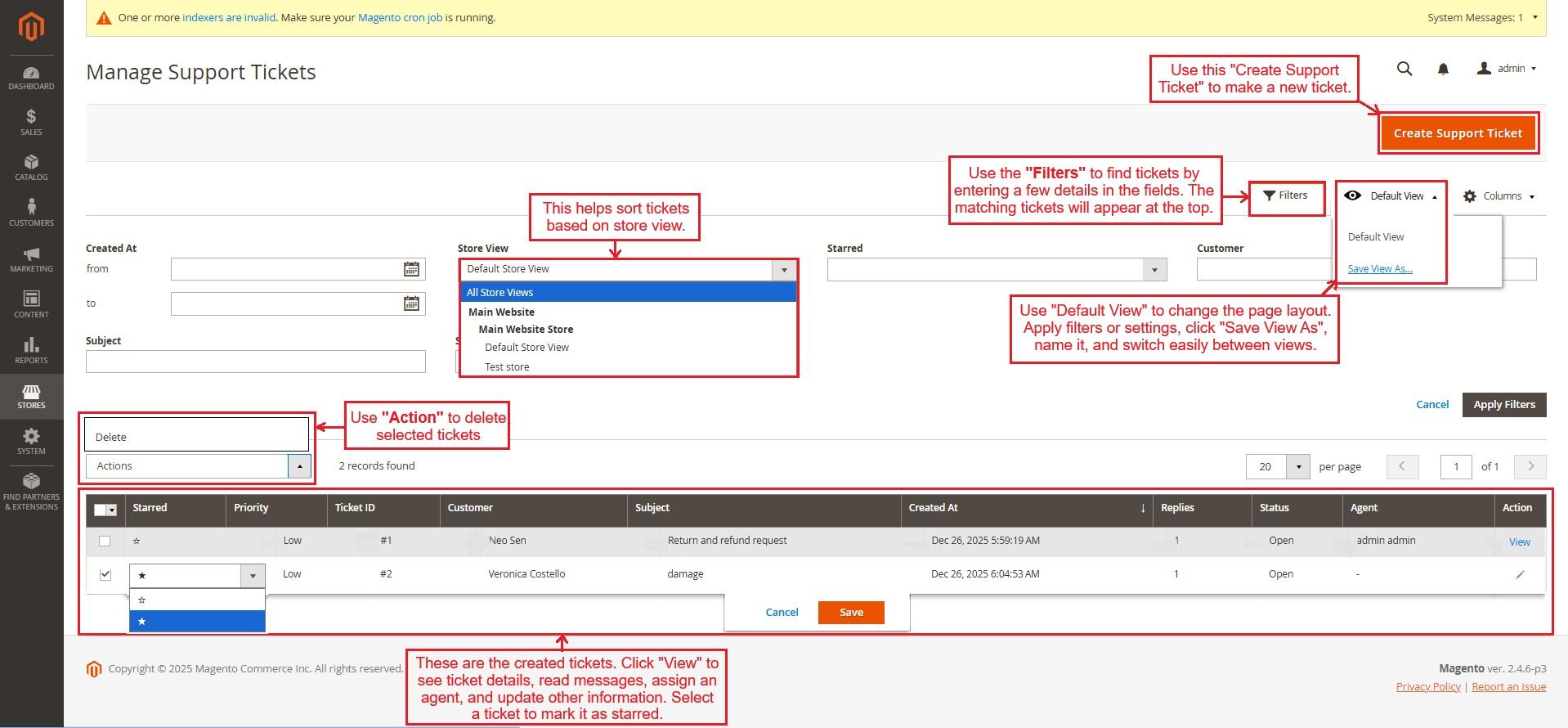Click the Save View As link

(1380, 269)
